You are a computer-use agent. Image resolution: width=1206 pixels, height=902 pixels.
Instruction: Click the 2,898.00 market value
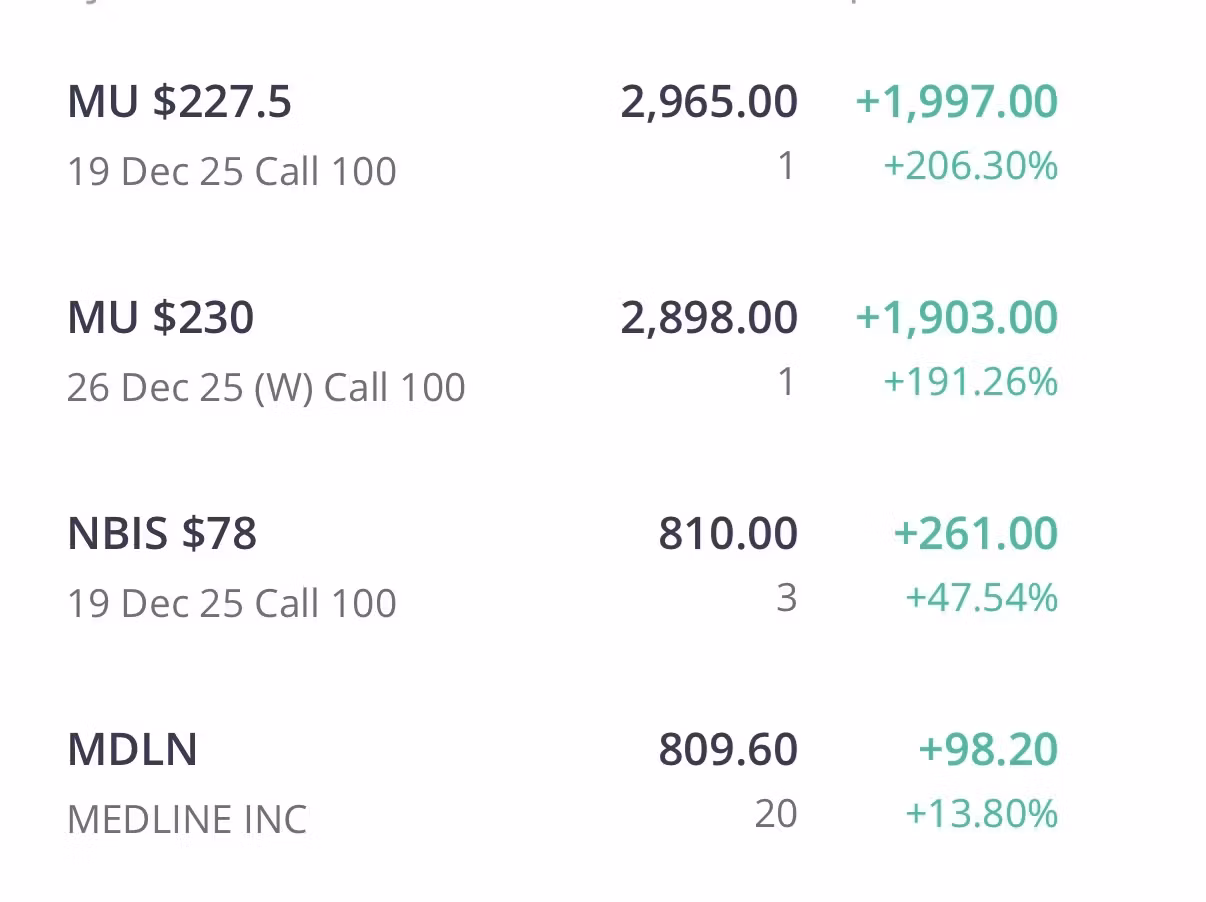point(709,318)
